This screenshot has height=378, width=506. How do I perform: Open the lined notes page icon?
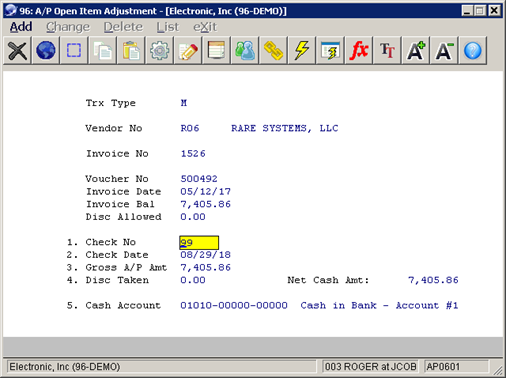[x=216, y=51]
